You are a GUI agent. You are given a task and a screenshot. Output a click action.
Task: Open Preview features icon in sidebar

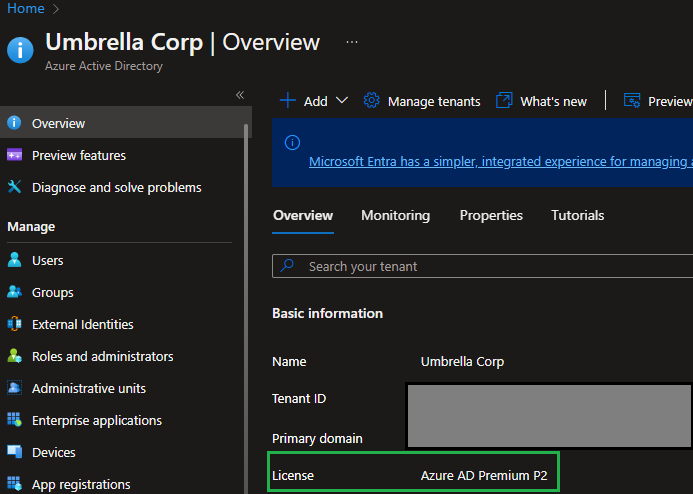pos(14,155)
